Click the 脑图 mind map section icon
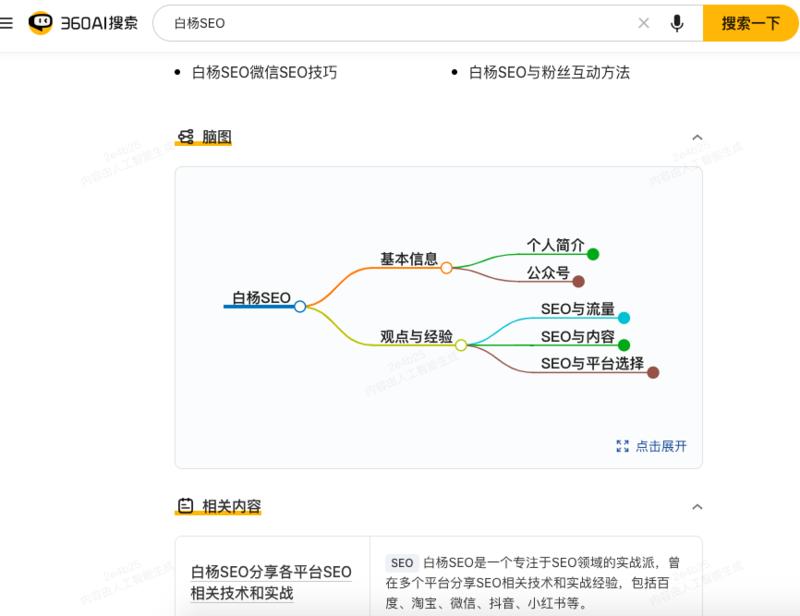Viewport: 800px width, 616px height. (x=185, y=137)
